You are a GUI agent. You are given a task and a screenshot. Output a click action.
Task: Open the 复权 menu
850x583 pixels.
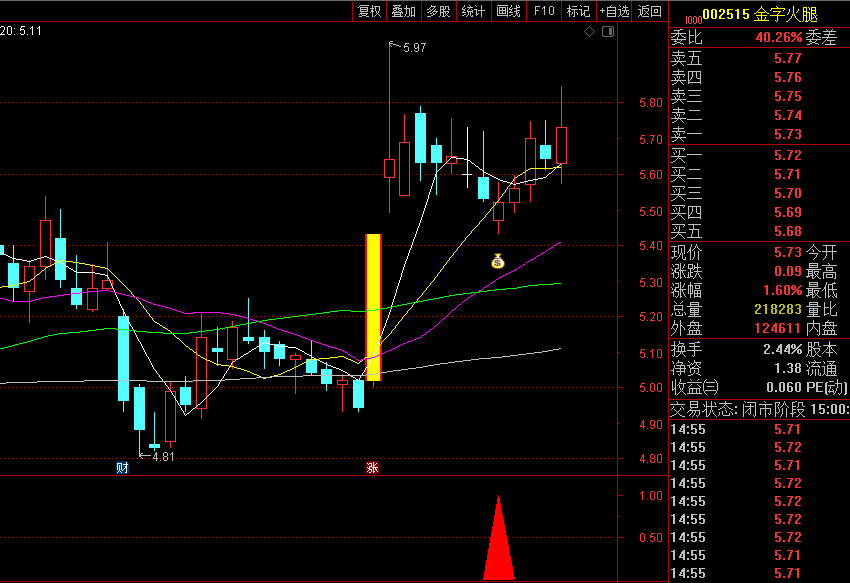pyautogui.click(x=370, y=11)
